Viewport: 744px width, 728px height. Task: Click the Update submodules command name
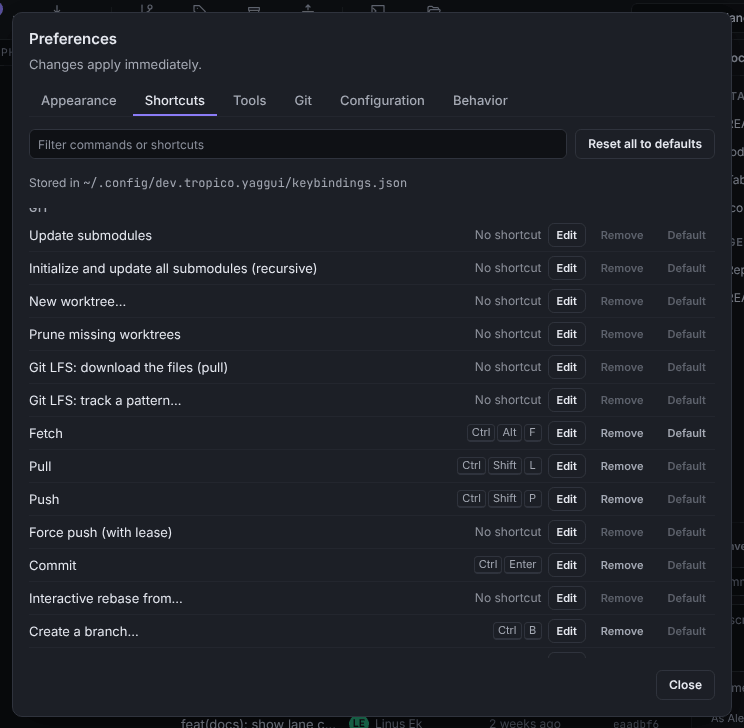pos(90,235)
